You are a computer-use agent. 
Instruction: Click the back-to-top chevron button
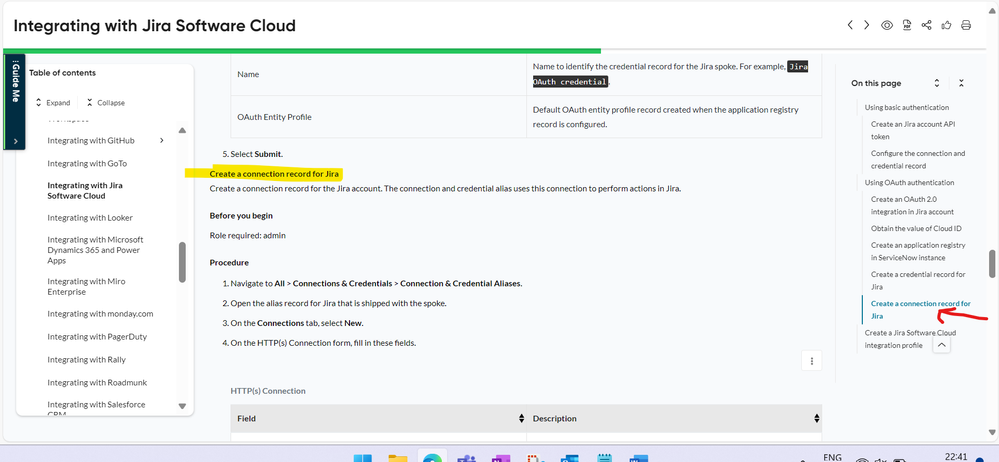point(942,345)
